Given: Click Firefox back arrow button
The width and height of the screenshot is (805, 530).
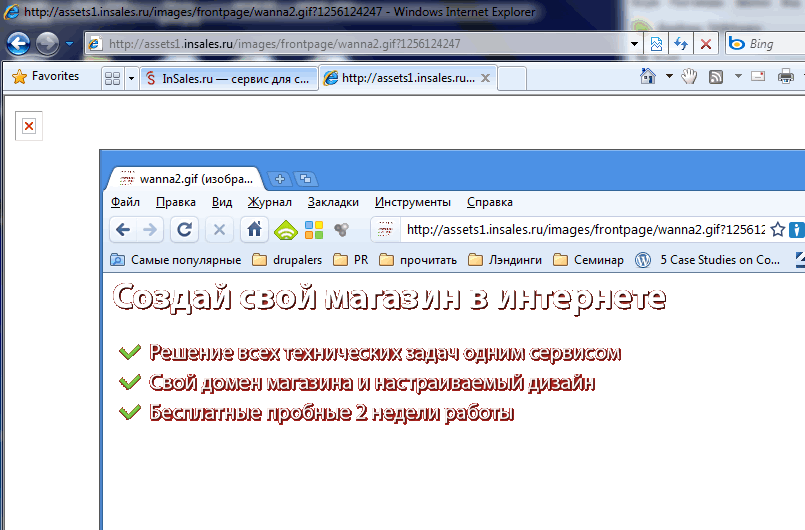Looking at the screenshot, I should click(123, 230).
